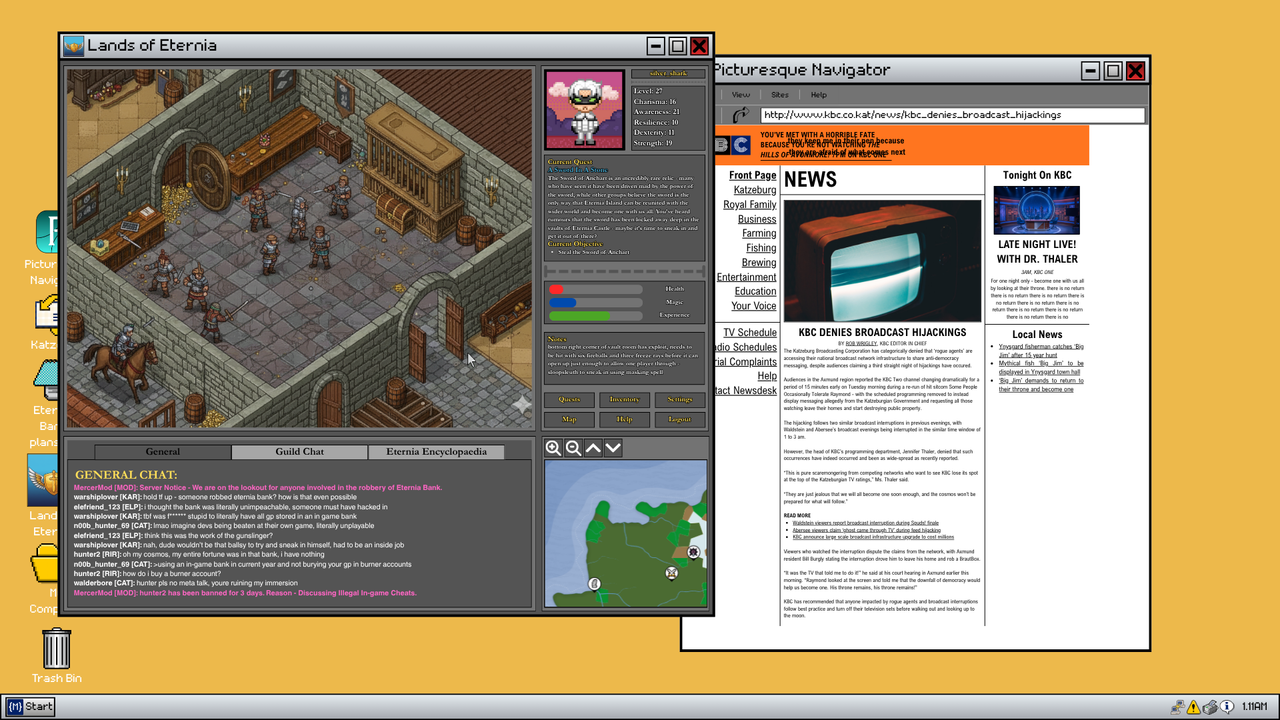This screenshot has width=1280, height=720.
Task: Open the Picturesque Navigator desktop icon
Action: pos(46,232)
